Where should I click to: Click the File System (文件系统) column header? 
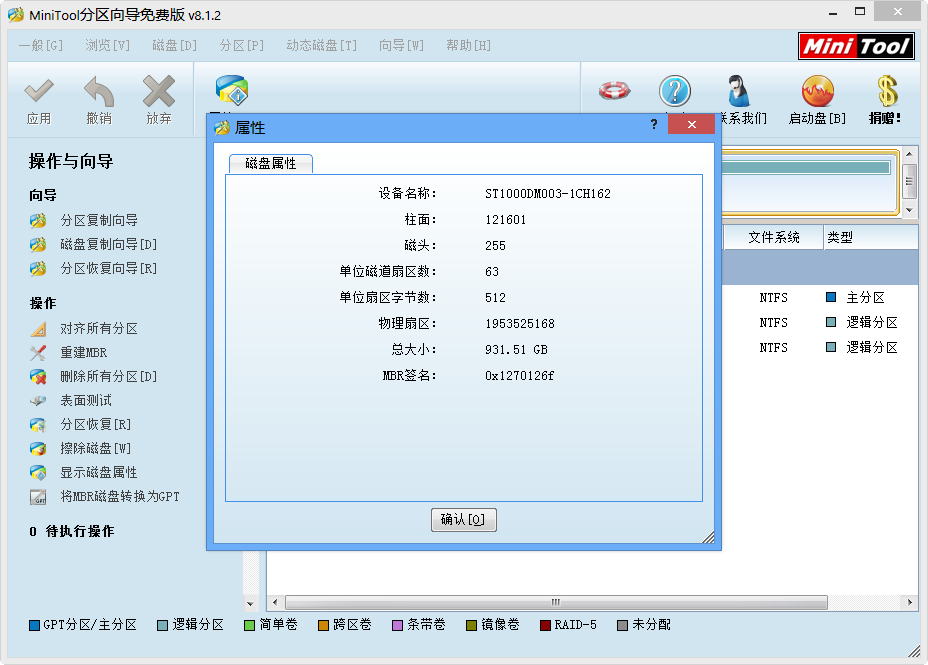774,238
